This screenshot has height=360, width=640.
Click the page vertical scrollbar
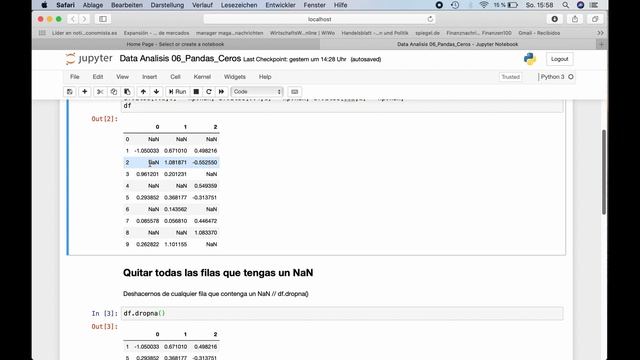click(604, 172)
